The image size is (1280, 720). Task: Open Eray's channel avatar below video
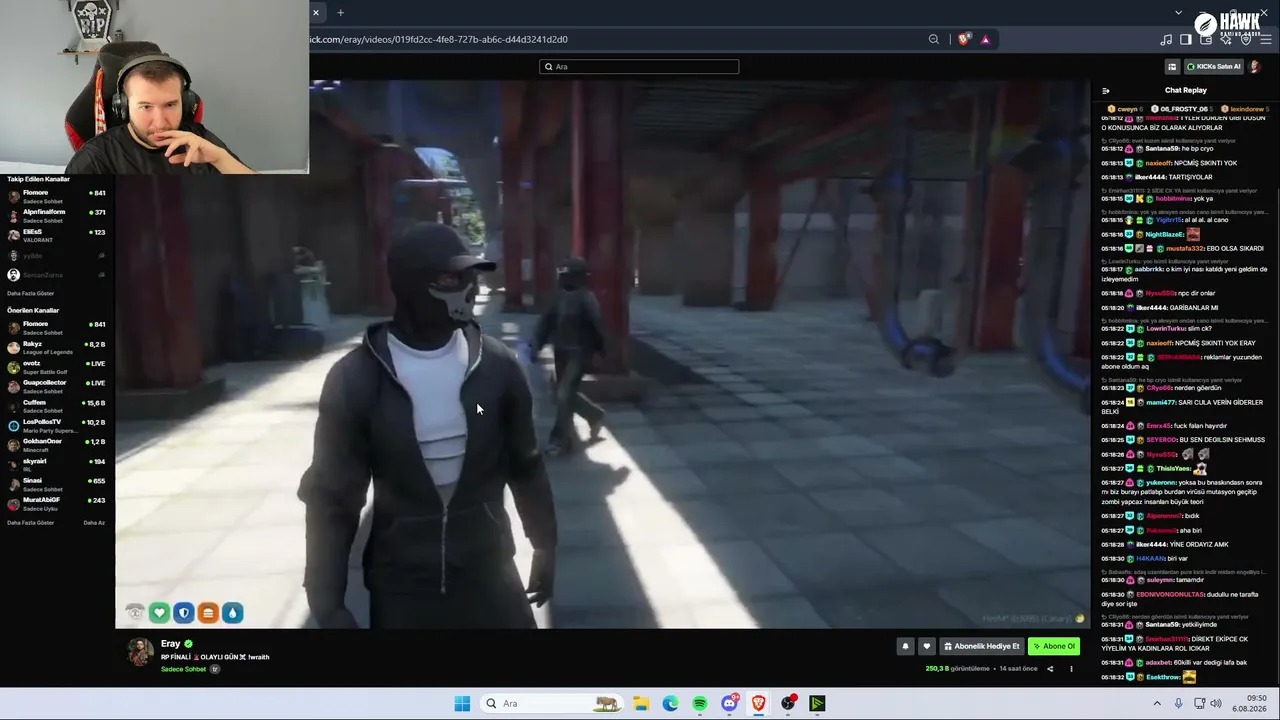140,652
